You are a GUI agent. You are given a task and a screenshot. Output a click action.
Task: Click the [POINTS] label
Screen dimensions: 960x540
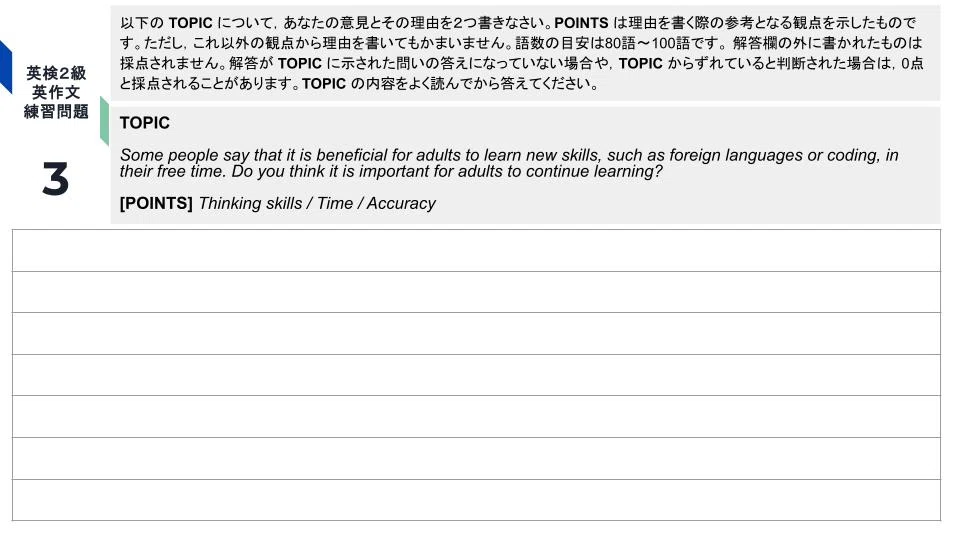(x=156, y=203)
